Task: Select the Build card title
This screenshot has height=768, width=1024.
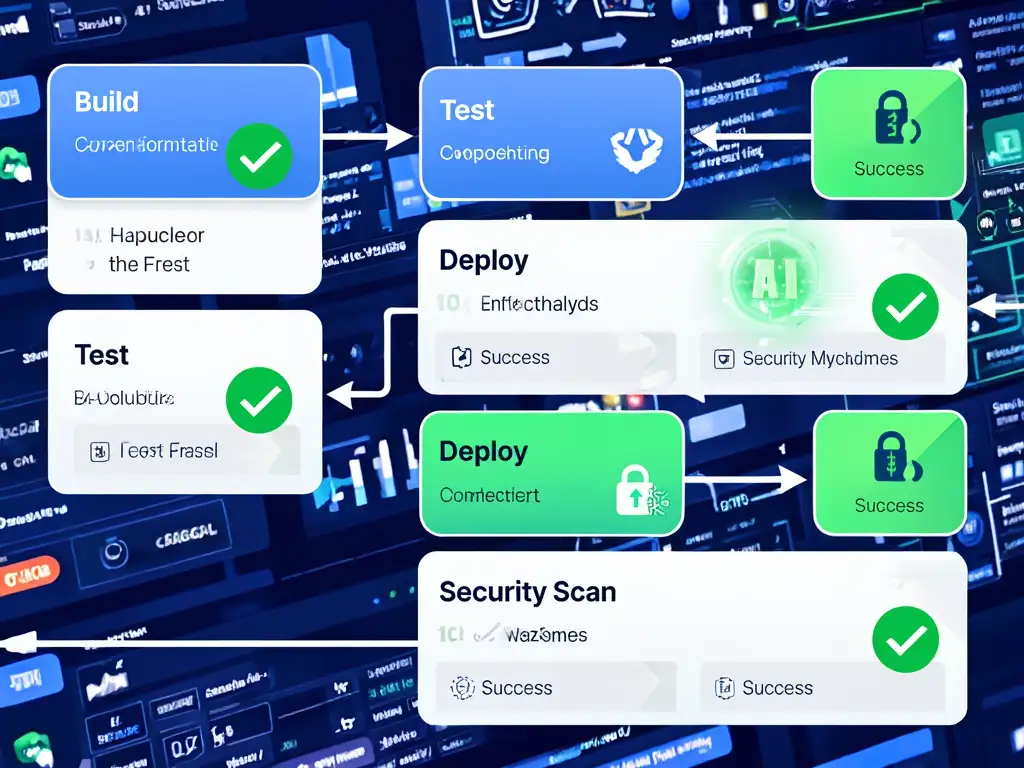Action: click(106, 102)
